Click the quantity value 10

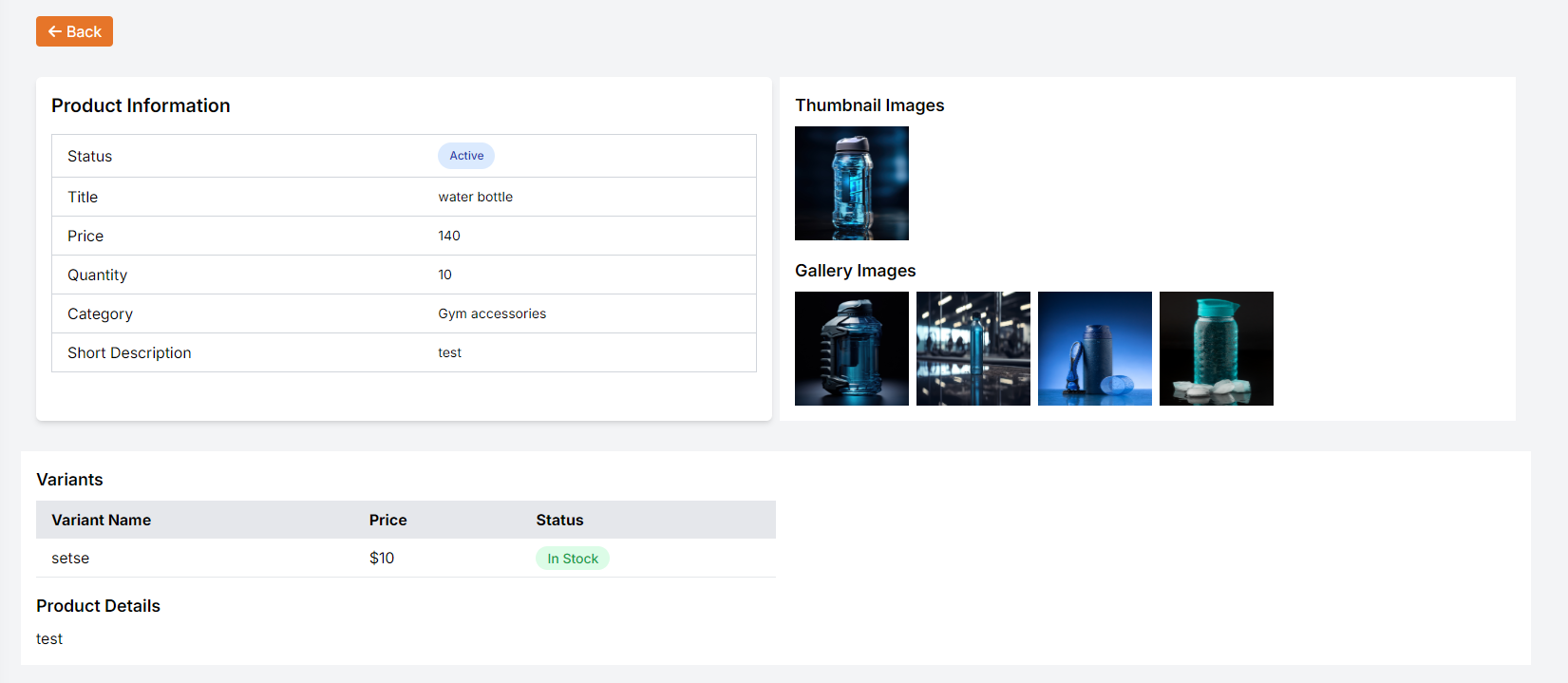tap(444, 275)
